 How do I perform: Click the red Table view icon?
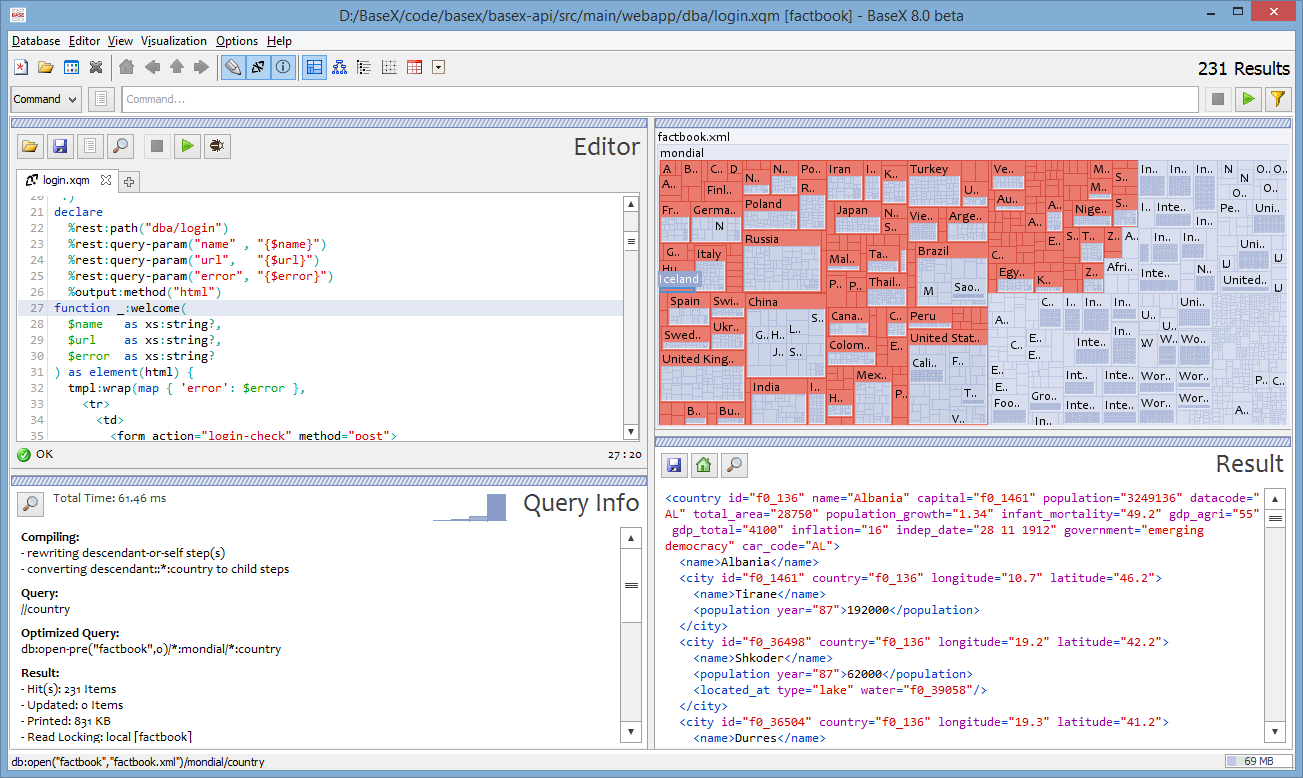coord(414,68)
